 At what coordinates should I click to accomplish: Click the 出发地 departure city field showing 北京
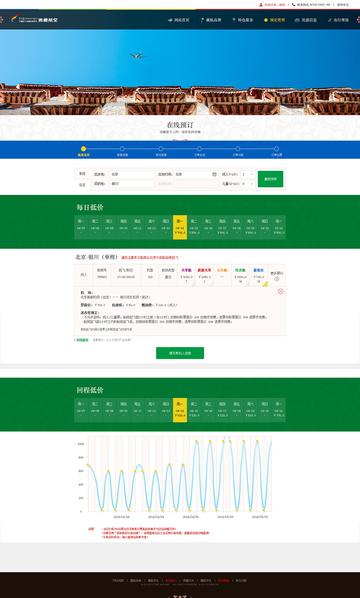click(132, 174)
